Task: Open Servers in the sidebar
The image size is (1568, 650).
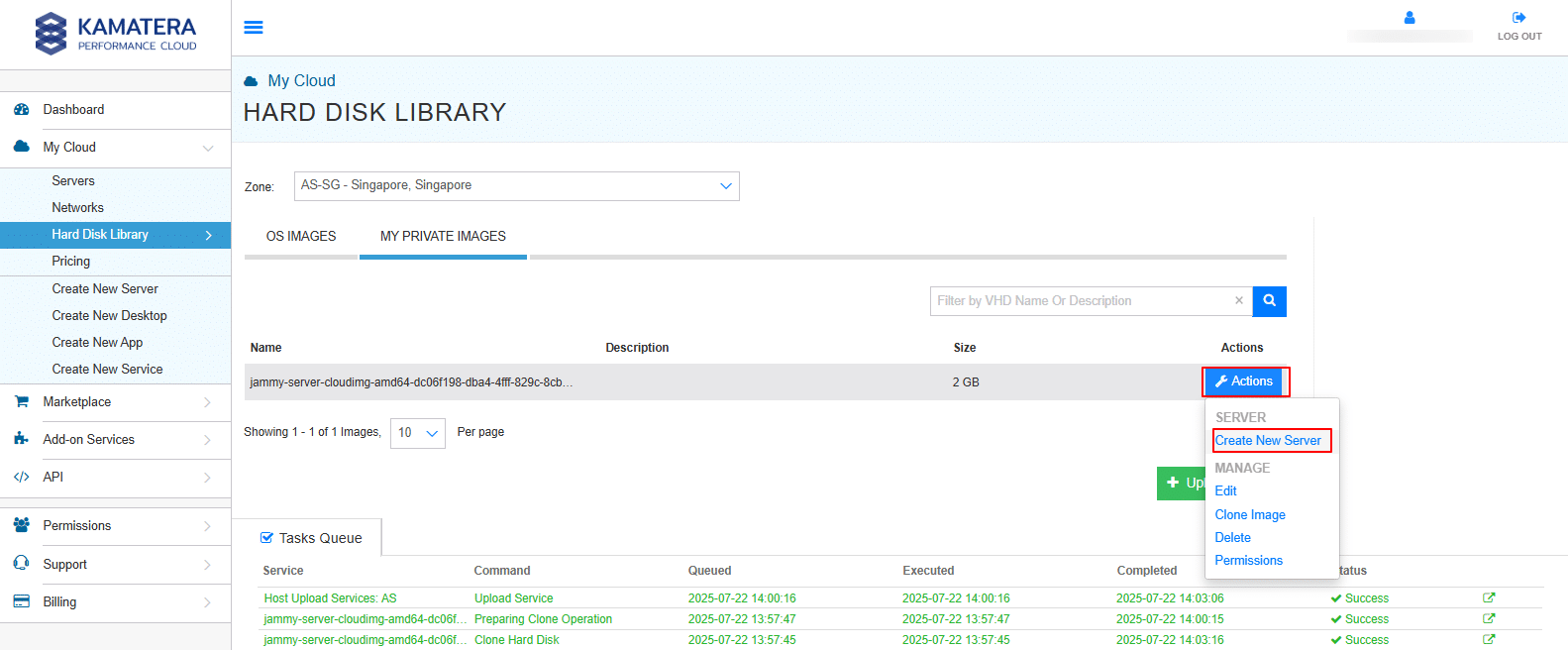Action: [73, 181]
